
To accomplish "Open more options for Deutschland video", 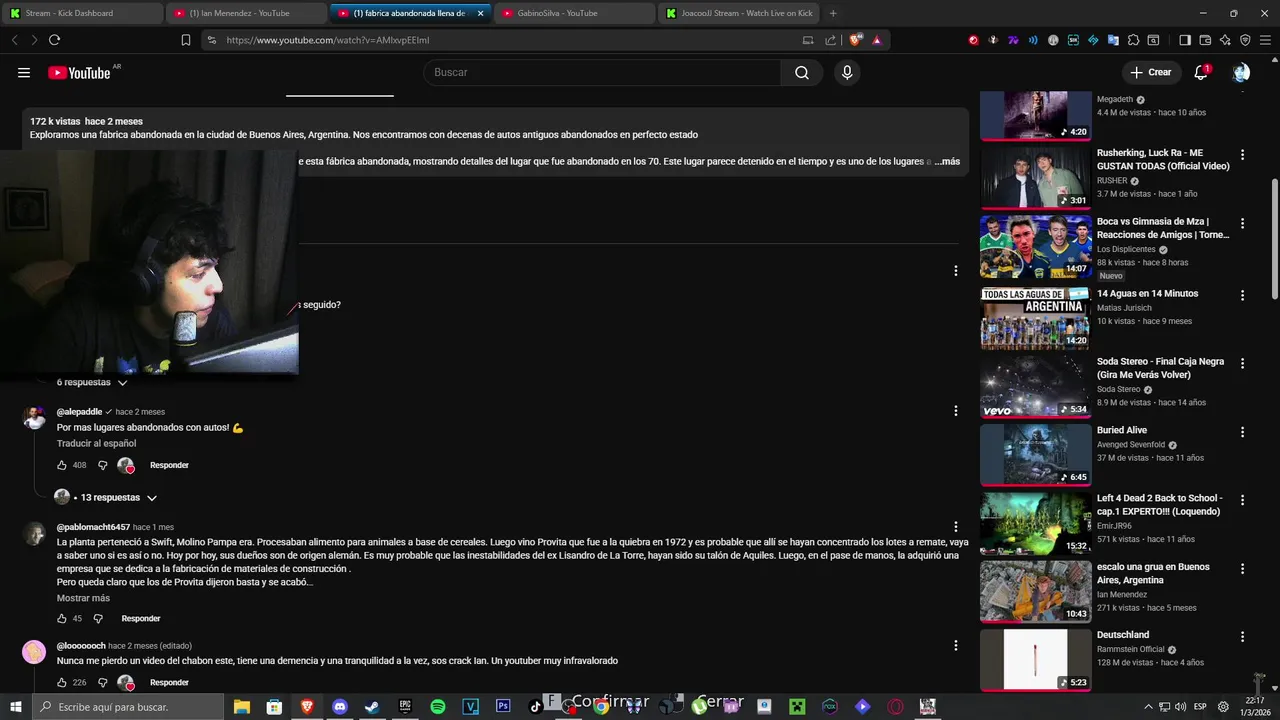I will coord(1243,637).
